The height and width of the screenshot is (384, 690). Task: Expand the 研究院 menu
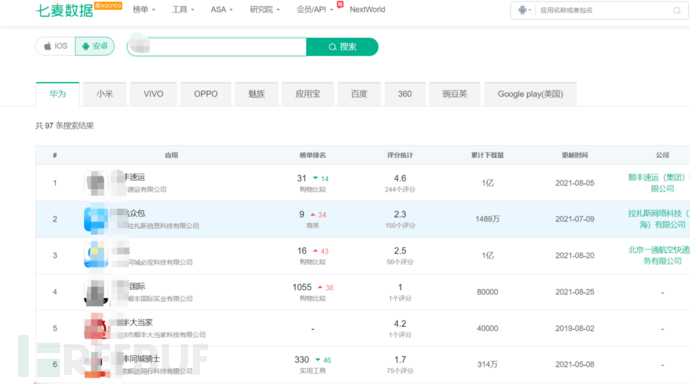[x=264, y=10]
